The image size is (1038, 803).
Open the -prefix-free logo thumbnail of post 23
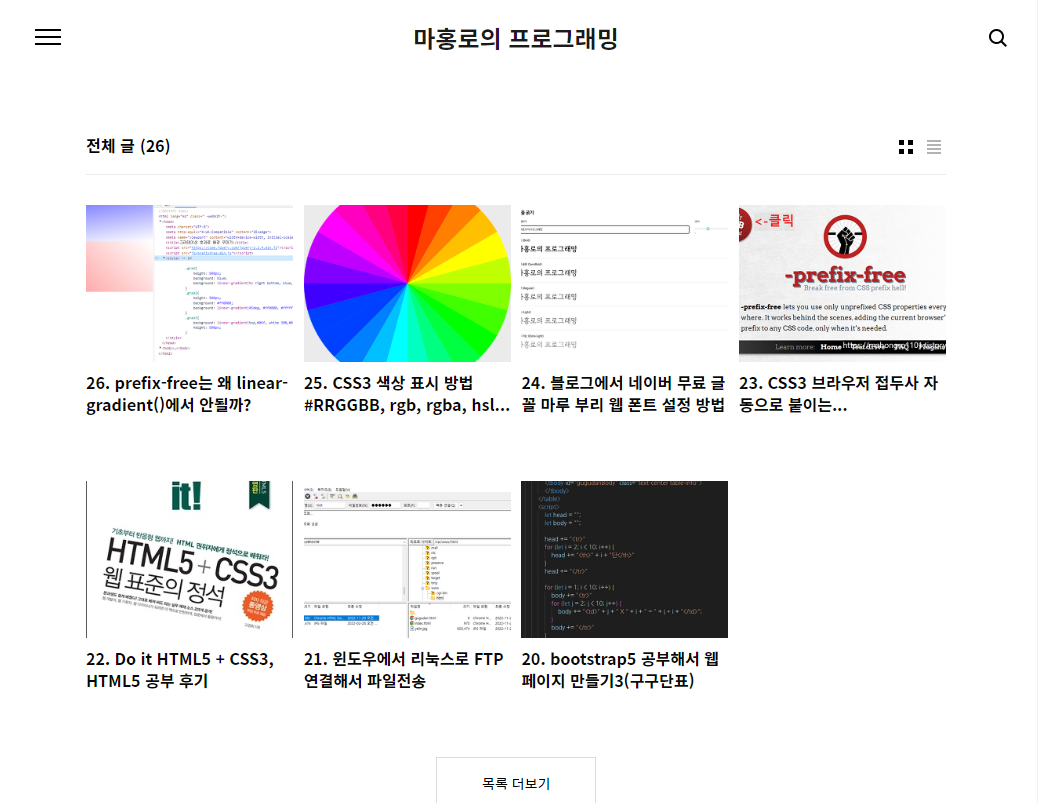tap(842, 283)
